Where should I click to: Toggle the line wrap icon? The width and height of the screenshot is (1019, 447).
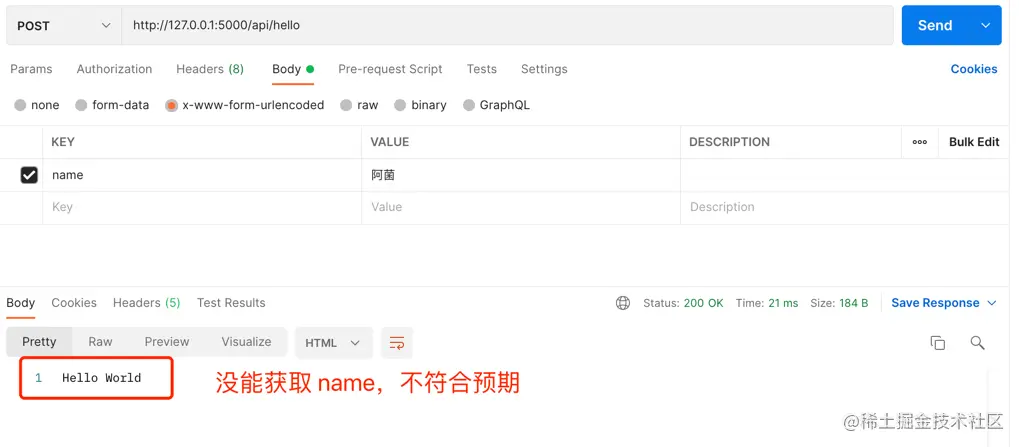click(x=396, y=342)
